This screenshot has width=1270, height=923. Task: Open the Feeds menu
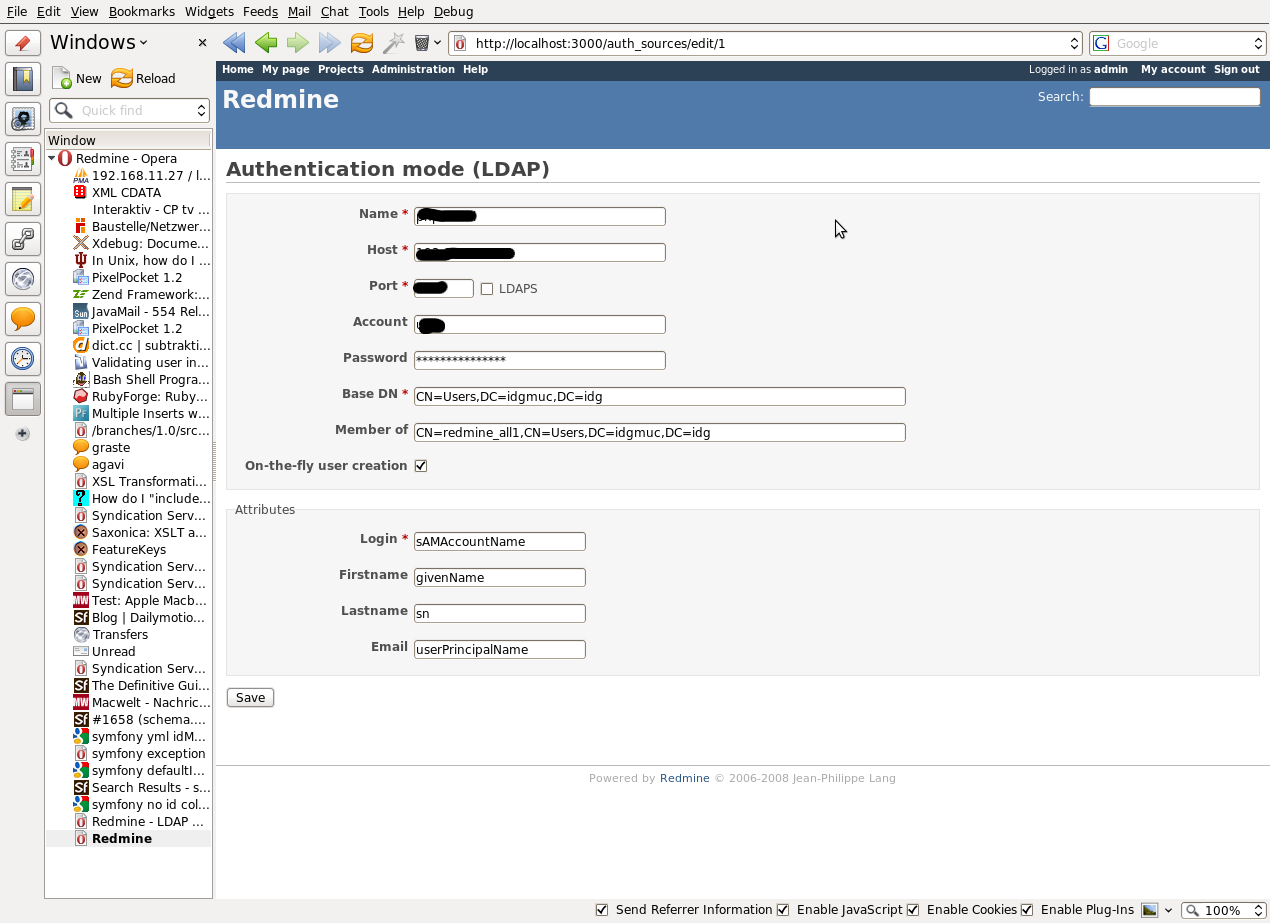pyautogui.click(x=260, y=11)
